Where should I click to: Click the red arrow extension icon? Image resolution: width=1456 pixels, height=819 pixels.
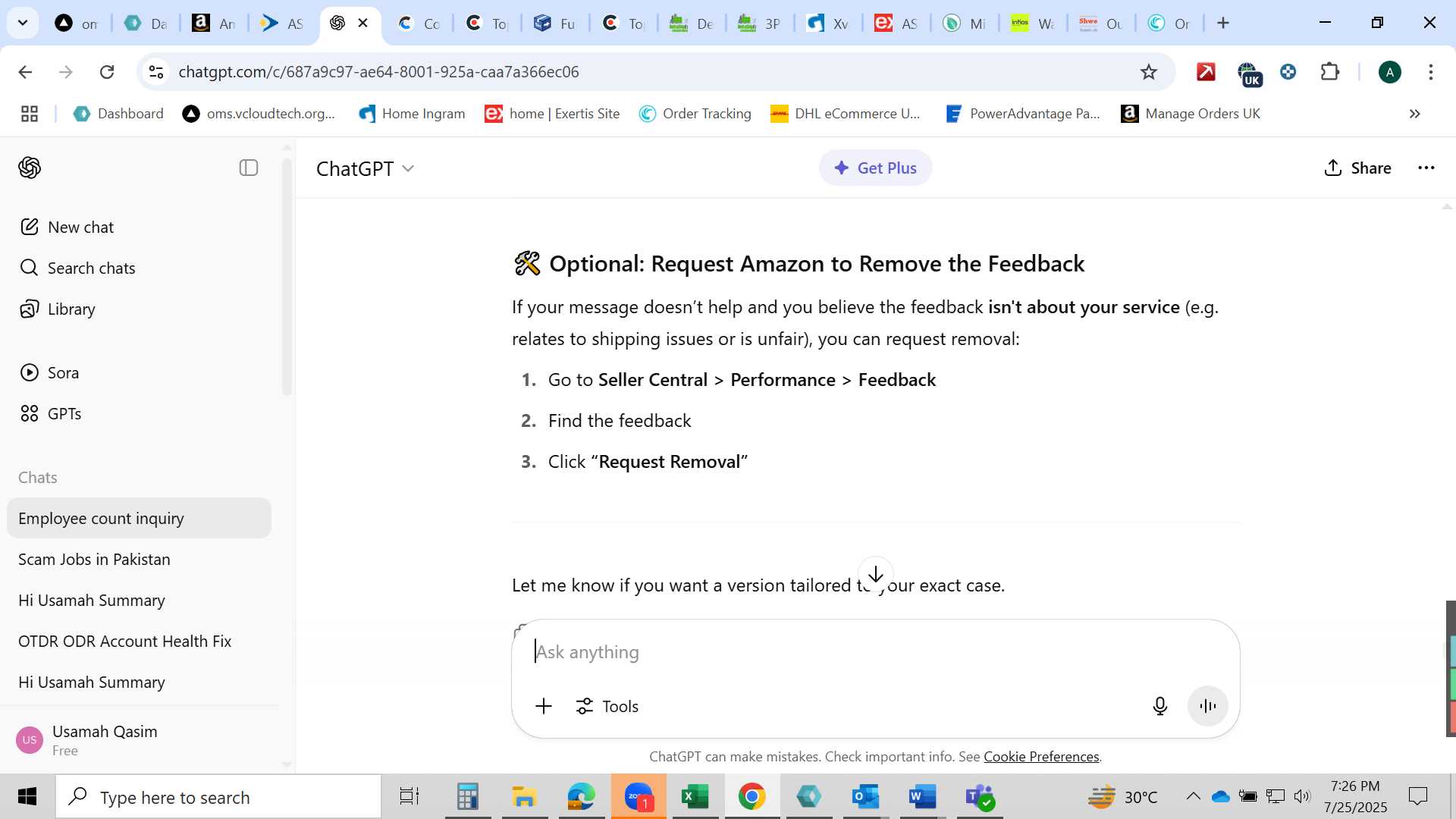pyautogui.click(x=1206, y=71)
